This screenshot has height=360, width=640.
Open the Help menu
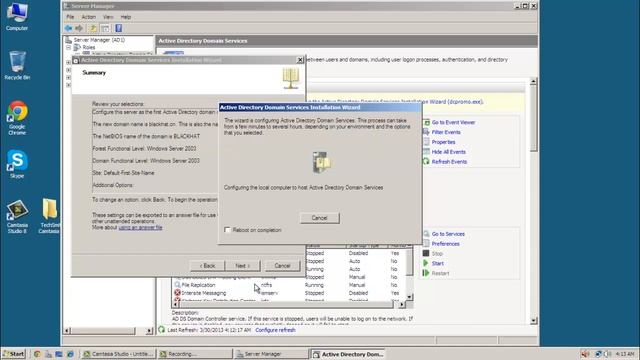click(125, 17)
